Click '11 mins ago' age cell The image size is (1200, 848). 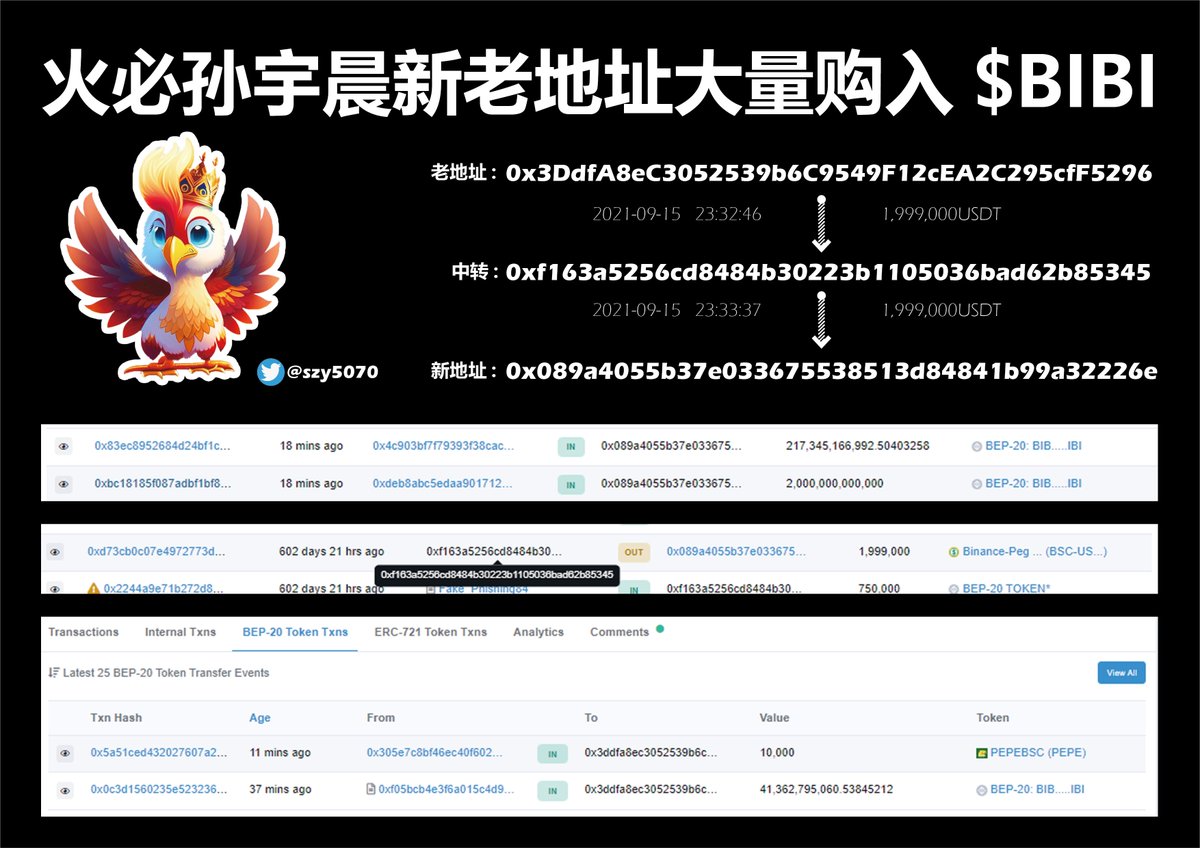pyautogui.click(x=280, y=753)
